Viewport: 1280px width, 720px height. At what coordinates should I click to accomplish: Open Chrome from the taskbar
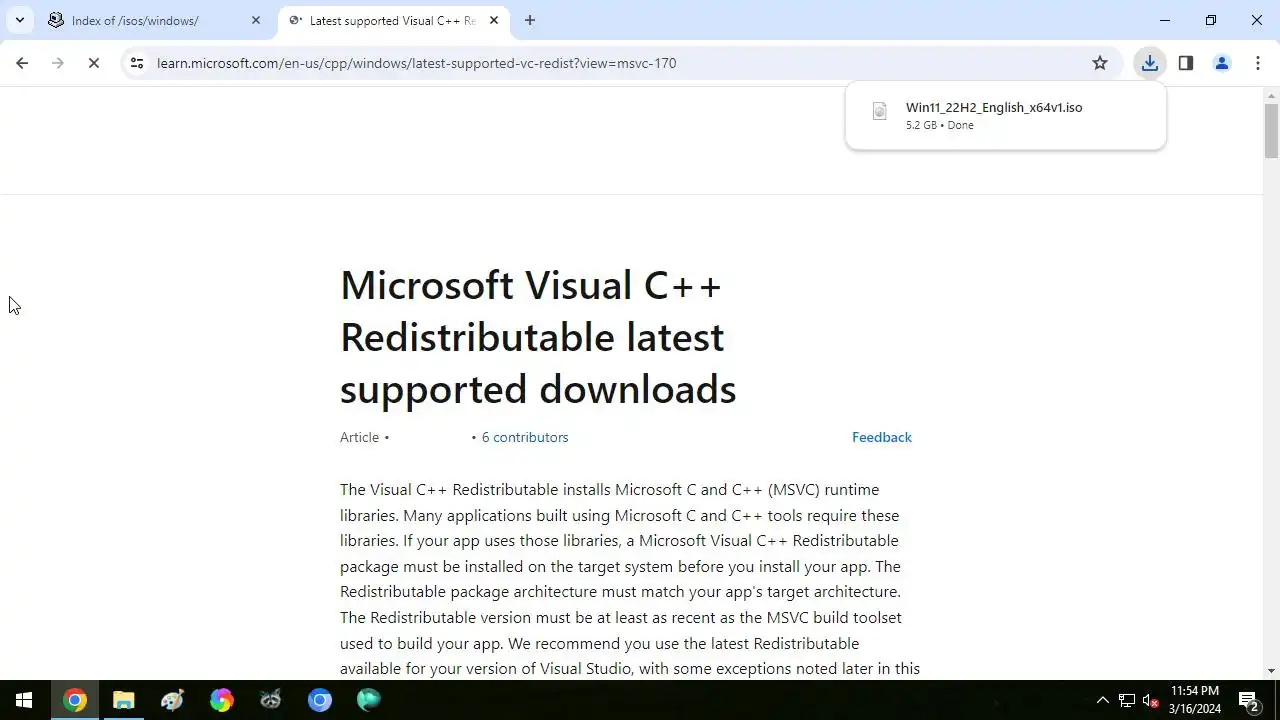[75, 700]
